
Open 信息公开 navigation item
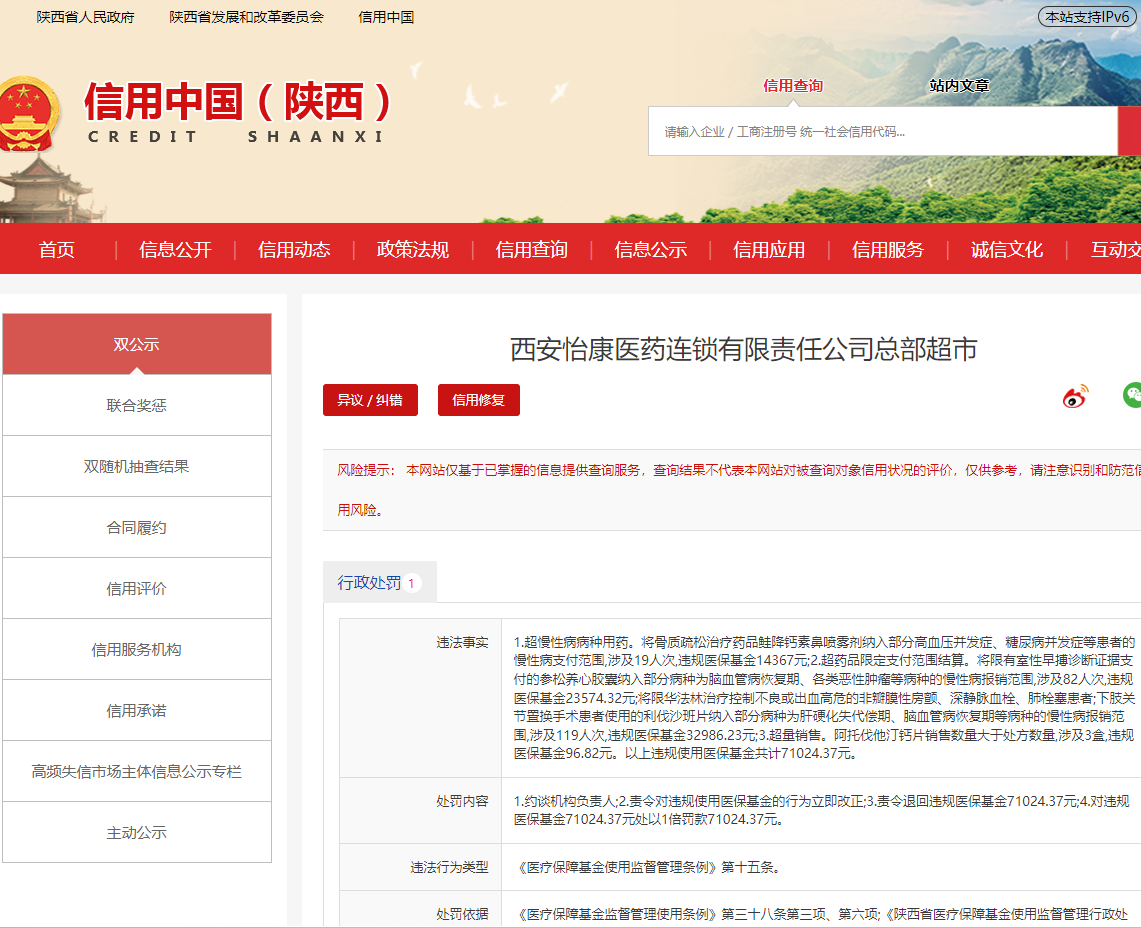[x=175, y=250]
